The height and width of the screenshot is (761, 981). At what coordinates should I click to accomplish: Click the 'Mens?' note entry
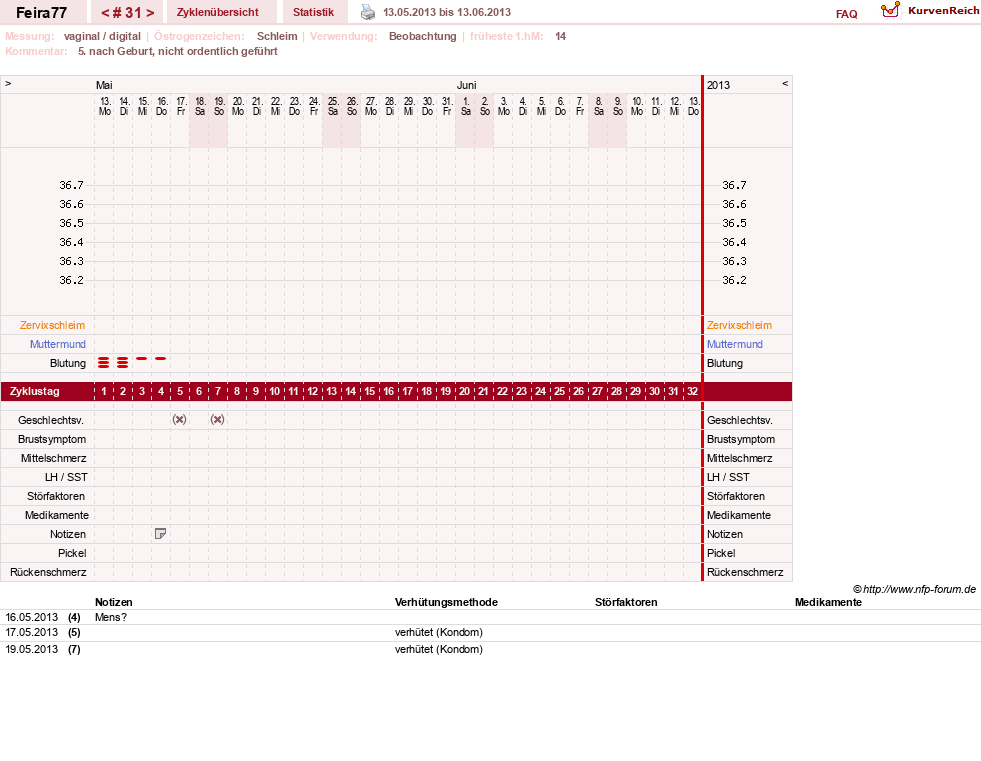click(111, 617)
